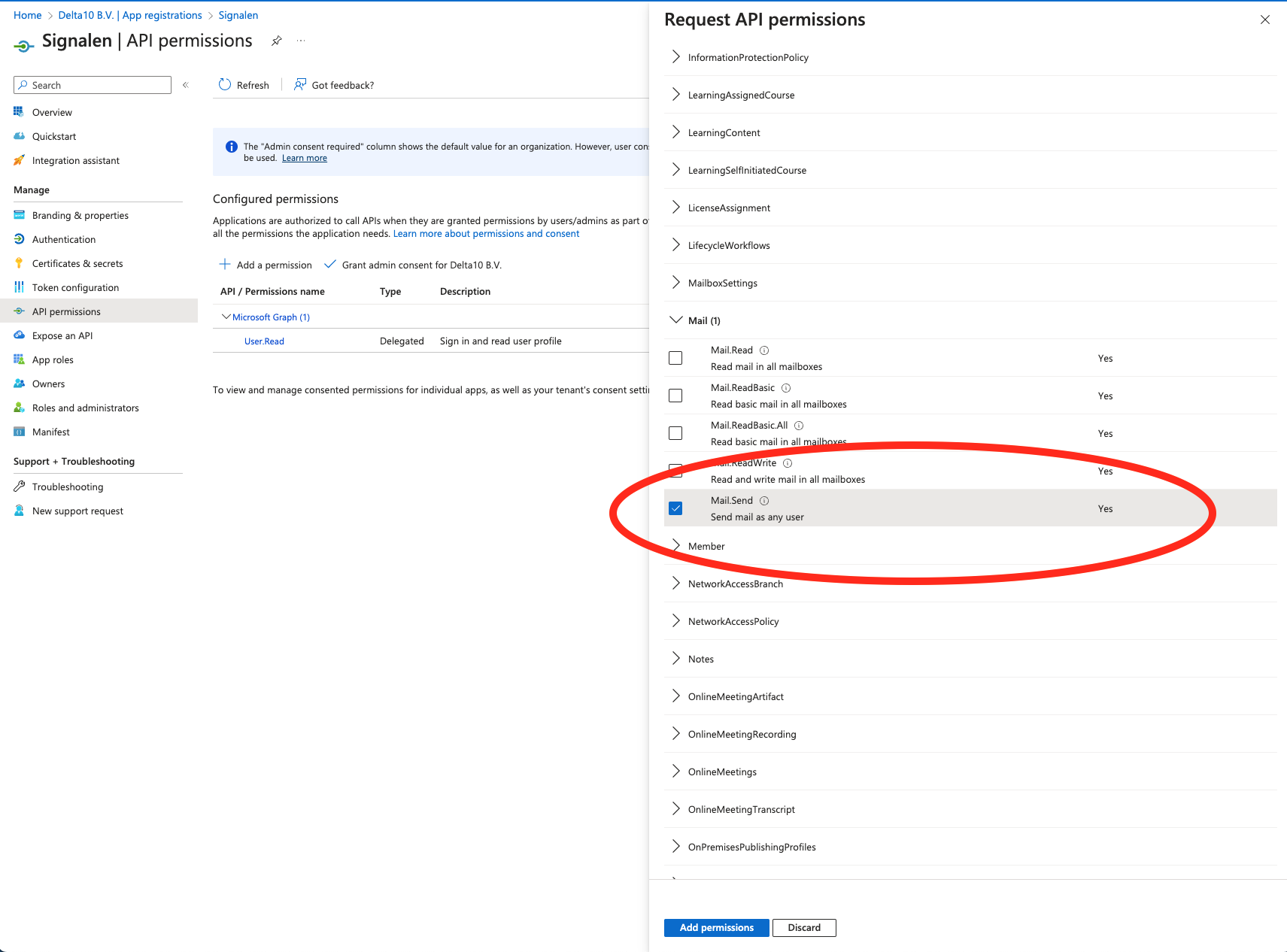Expand the OnlineMeetings permission group
The width and height of the screenshot is (1287, 952).
676,772
